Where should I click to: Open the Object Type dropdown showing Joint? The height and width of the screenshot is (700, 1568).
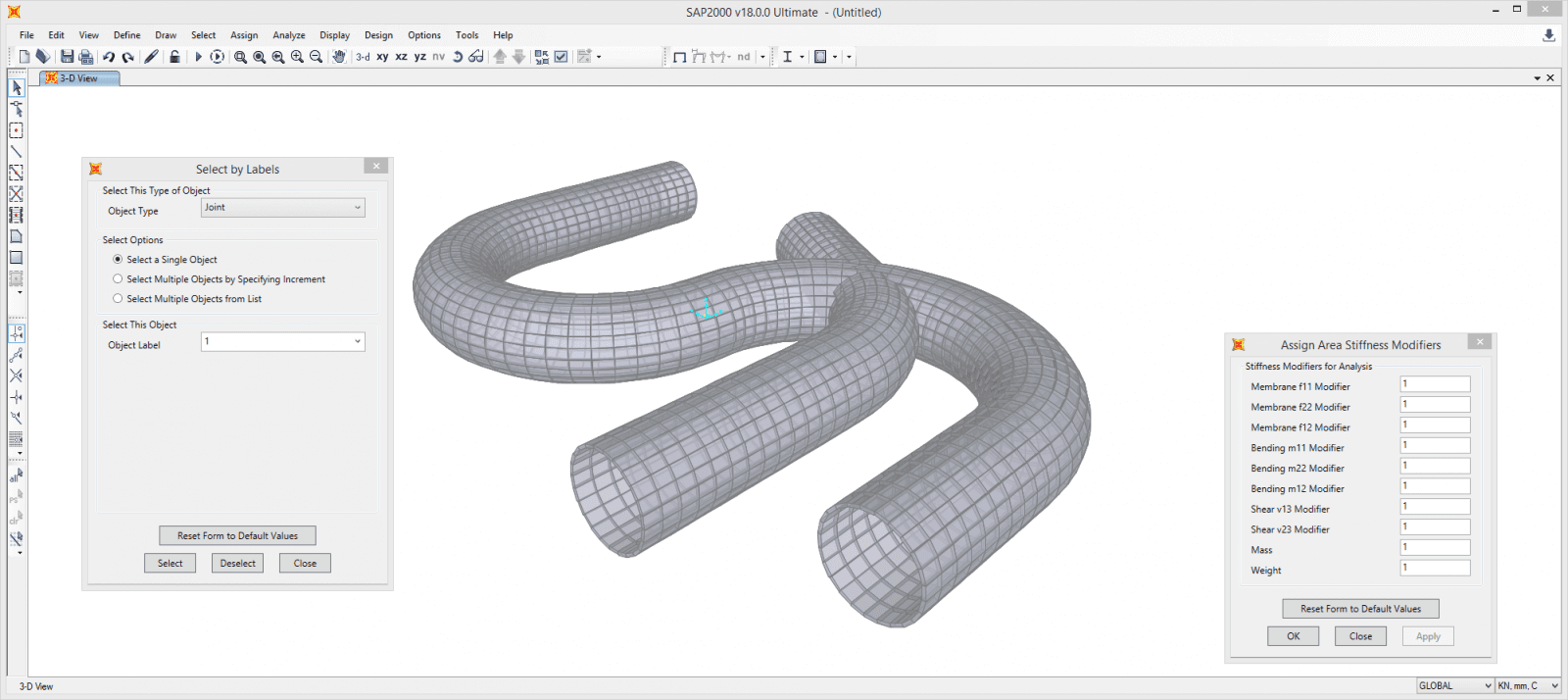283,208
